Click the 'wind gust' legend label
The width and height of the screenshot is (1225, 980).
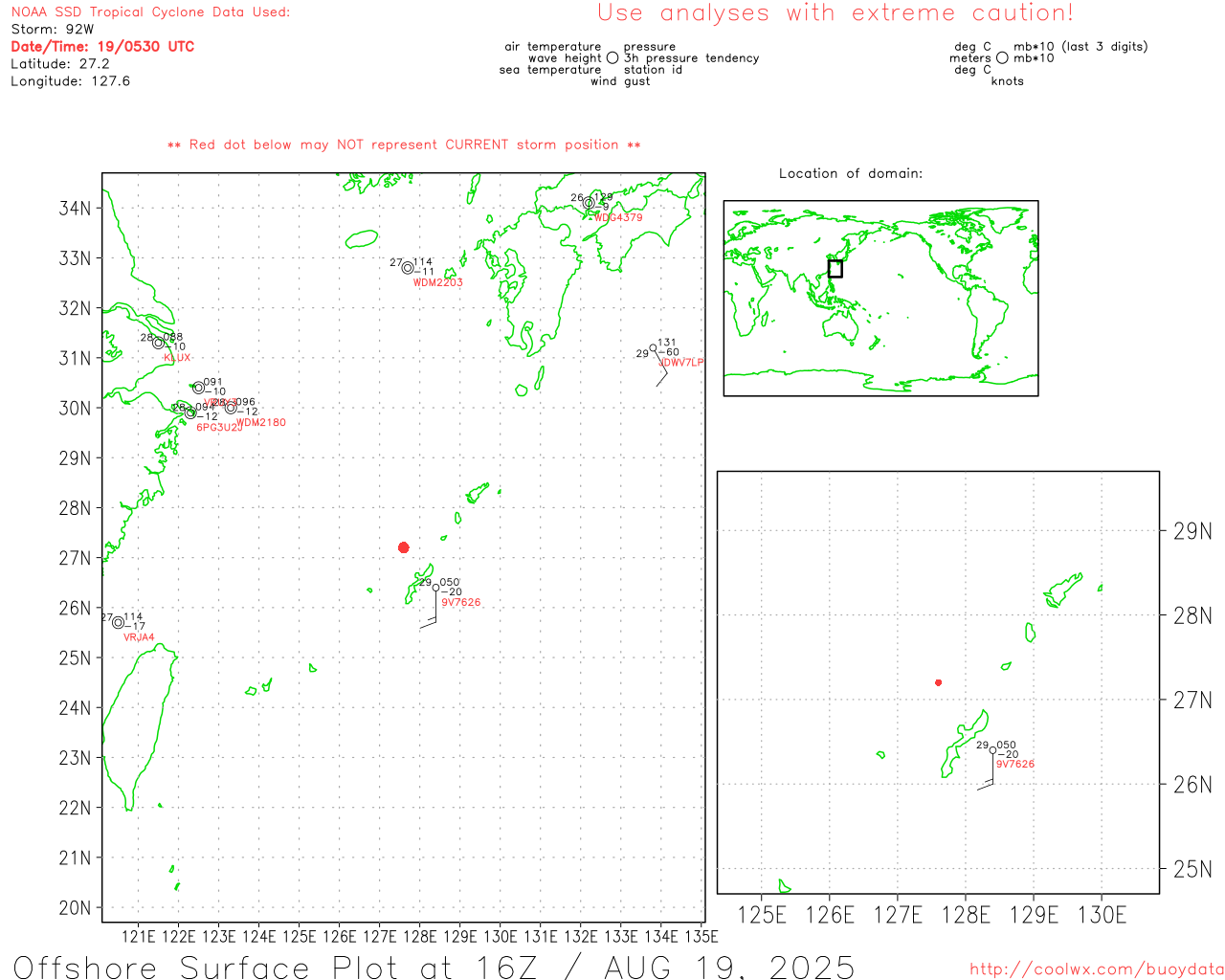click(x=620, y=81)
